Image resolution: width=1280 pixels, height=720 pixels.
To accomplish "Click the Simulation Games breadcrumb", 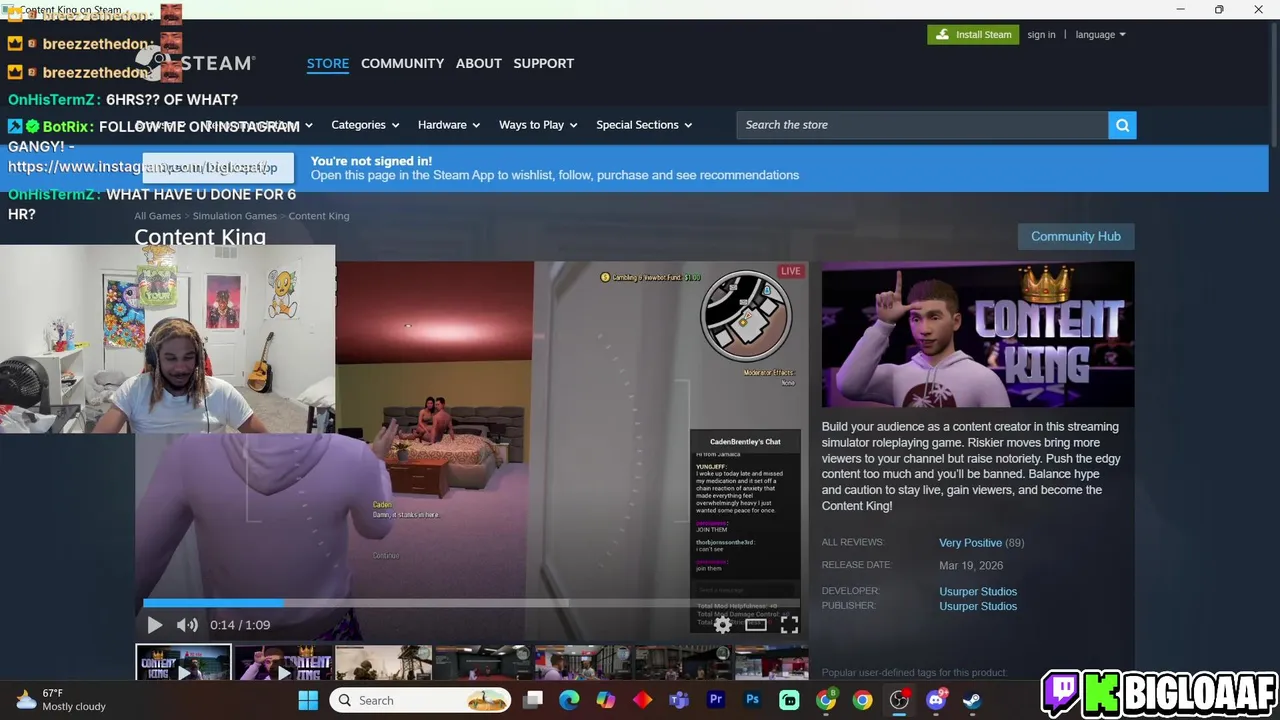I will click(234, 216).
